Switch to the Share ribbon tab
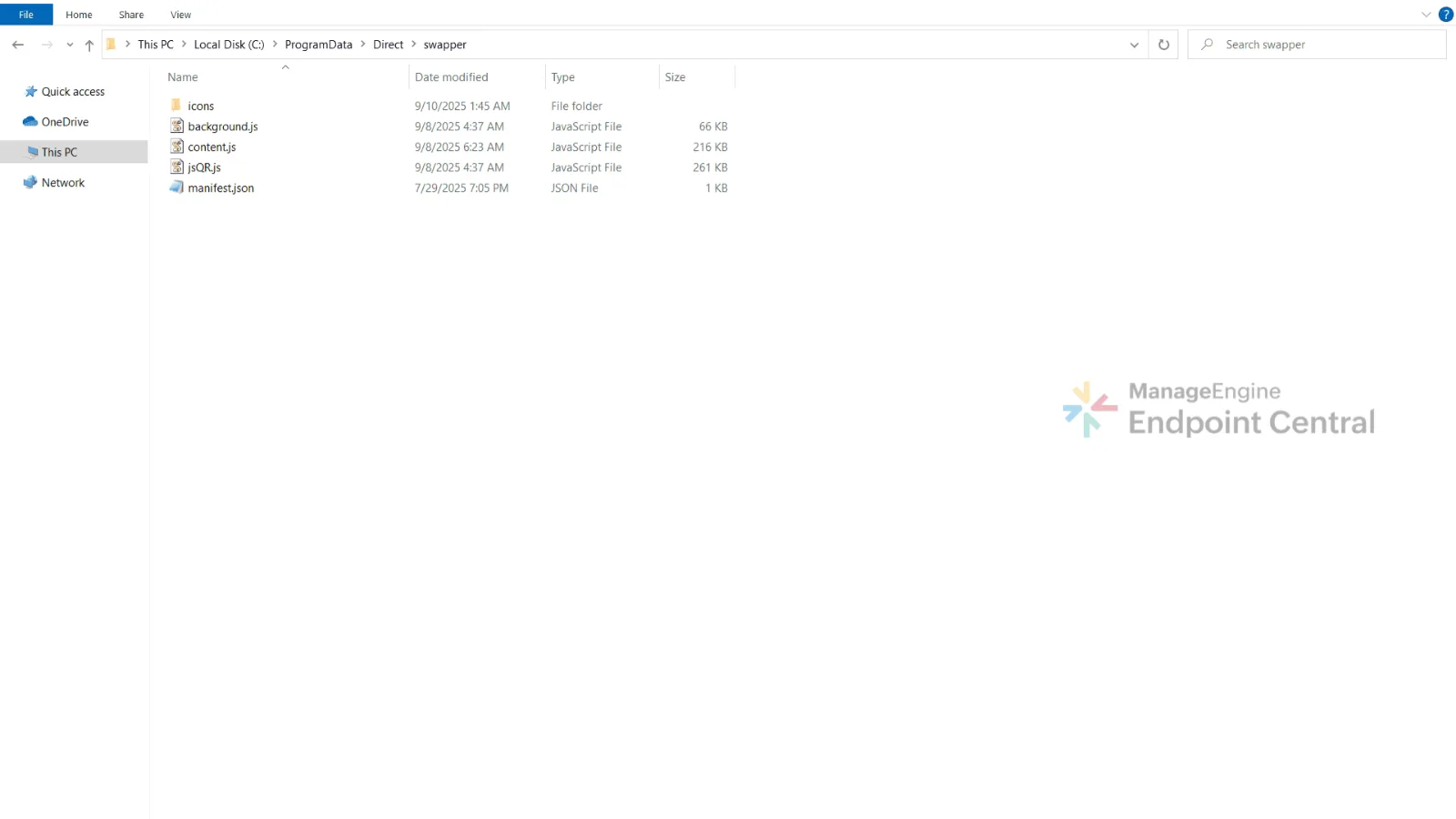Viewport: 1456px width, 819px height. (131, 15)
